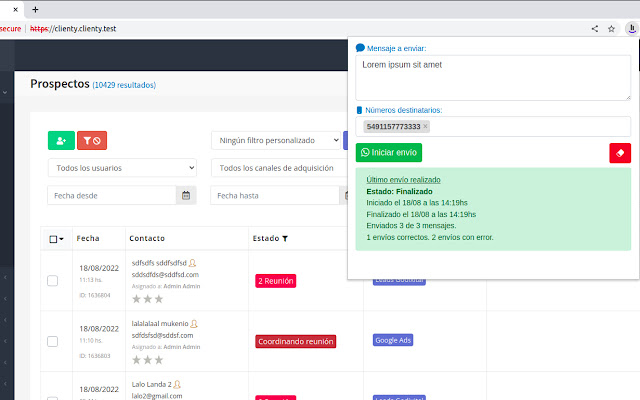Click Iniciar envío button
The image size is (640, 400).
pos(389,153)
